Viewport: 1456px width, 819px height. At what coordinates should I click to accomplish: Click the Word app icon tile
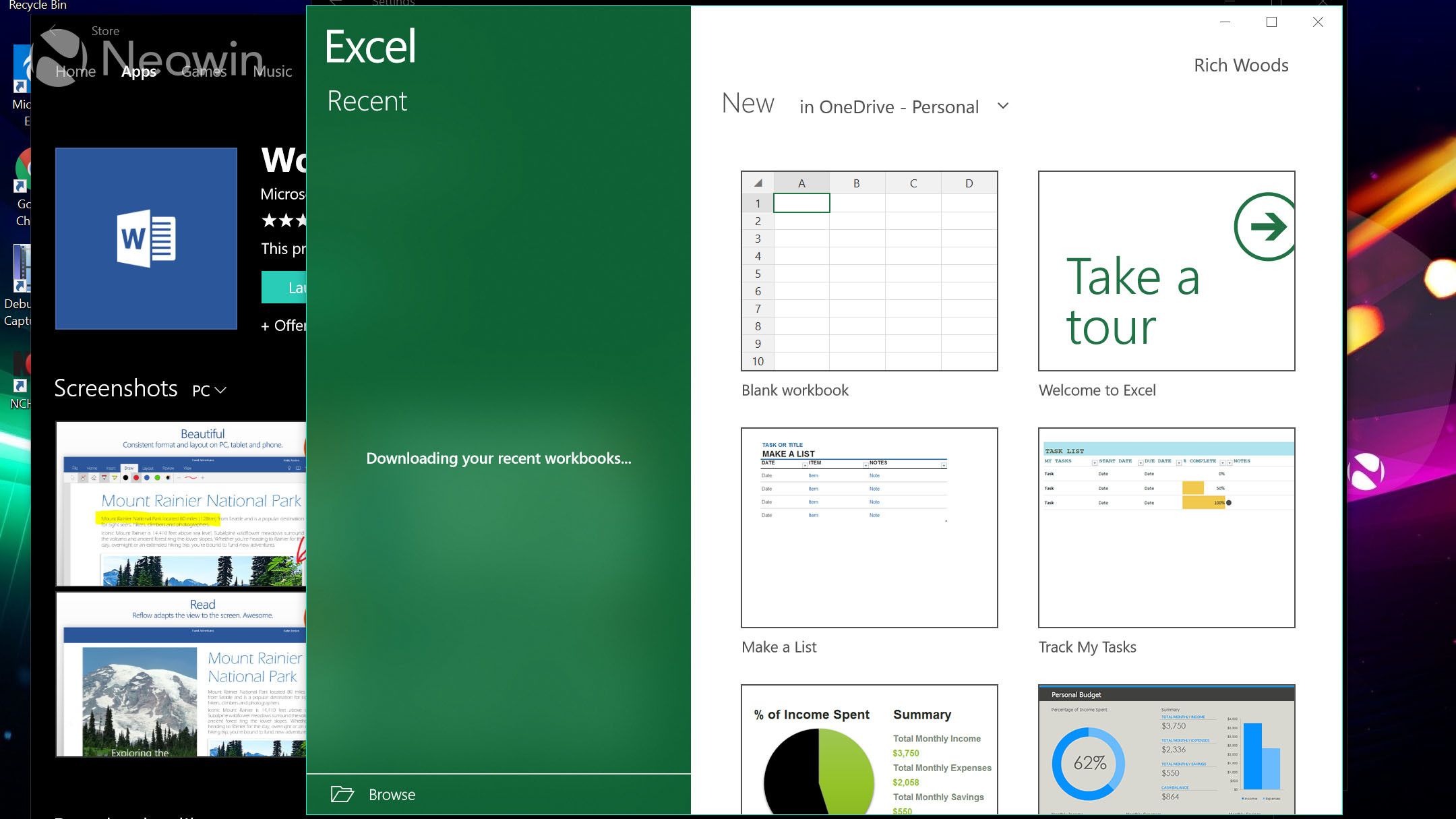pyautogui.click(x=146, y=239)
